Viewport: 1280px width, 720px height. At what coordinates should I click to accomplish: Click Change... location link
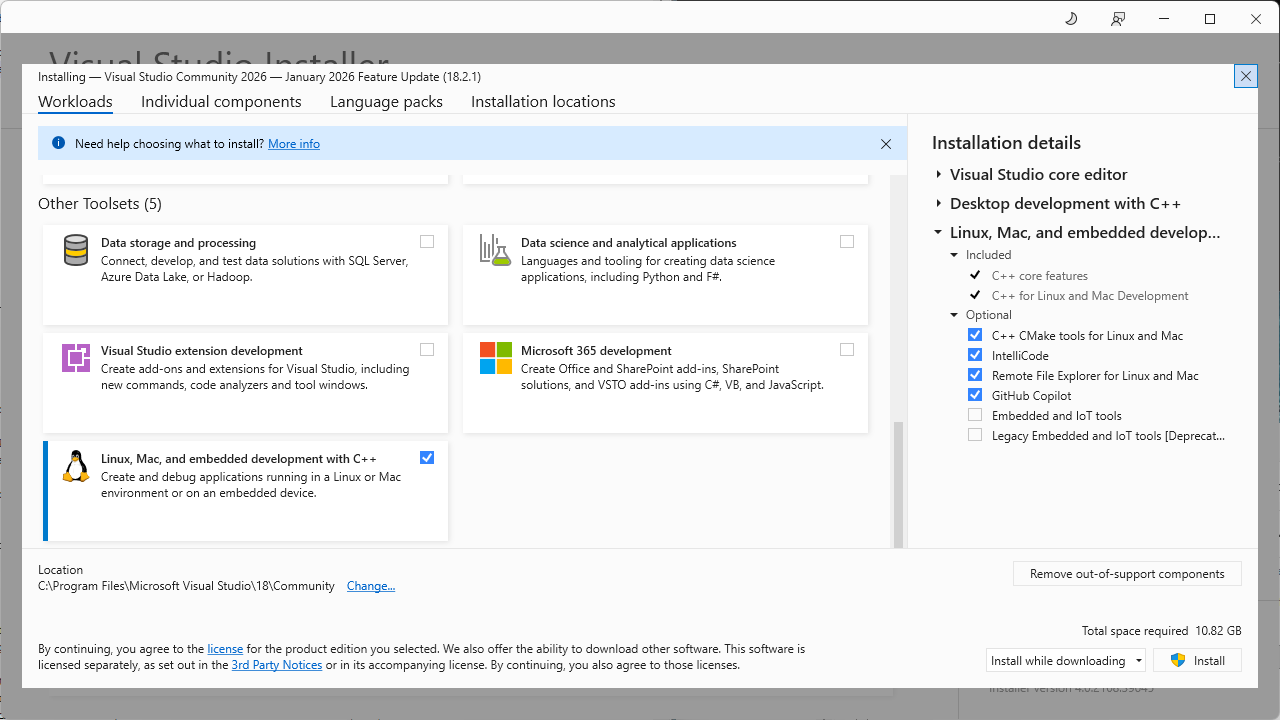click(x=371, y=586)
